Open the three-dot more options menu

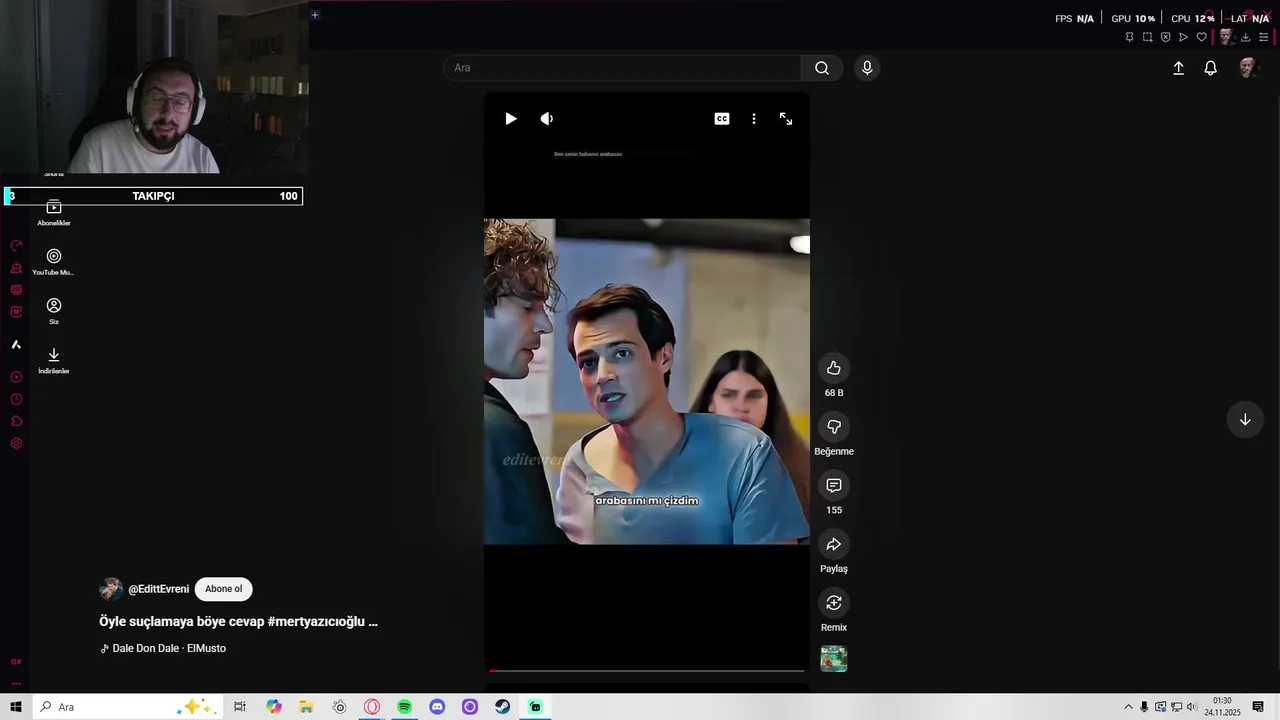click(754, 119)
